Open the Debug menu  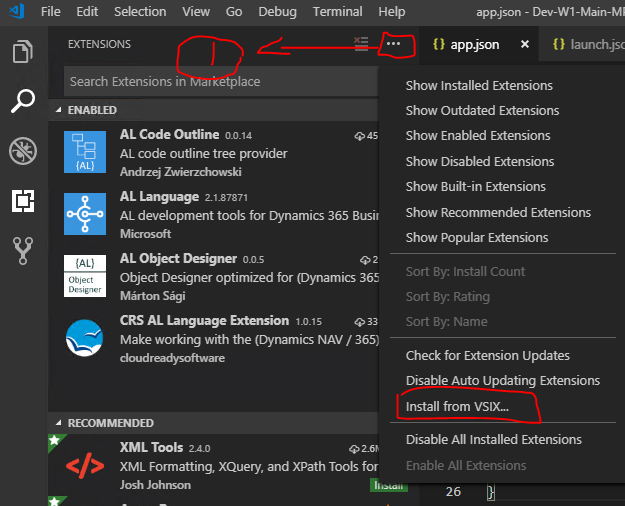pyautogui.click(x=277, y=12)
